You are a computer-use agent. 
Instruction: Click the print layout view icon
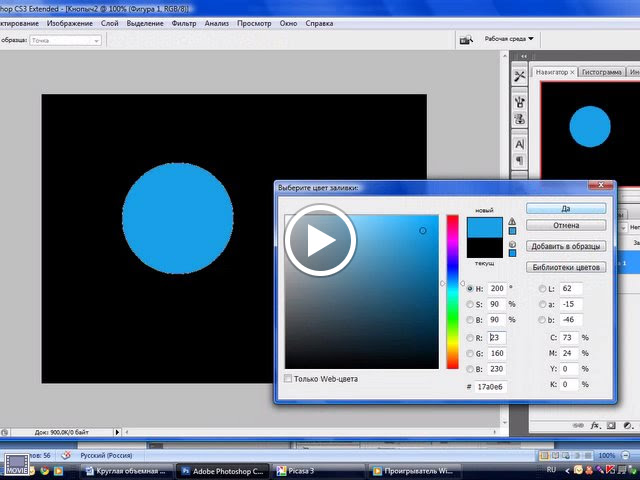tap(544, 455)
